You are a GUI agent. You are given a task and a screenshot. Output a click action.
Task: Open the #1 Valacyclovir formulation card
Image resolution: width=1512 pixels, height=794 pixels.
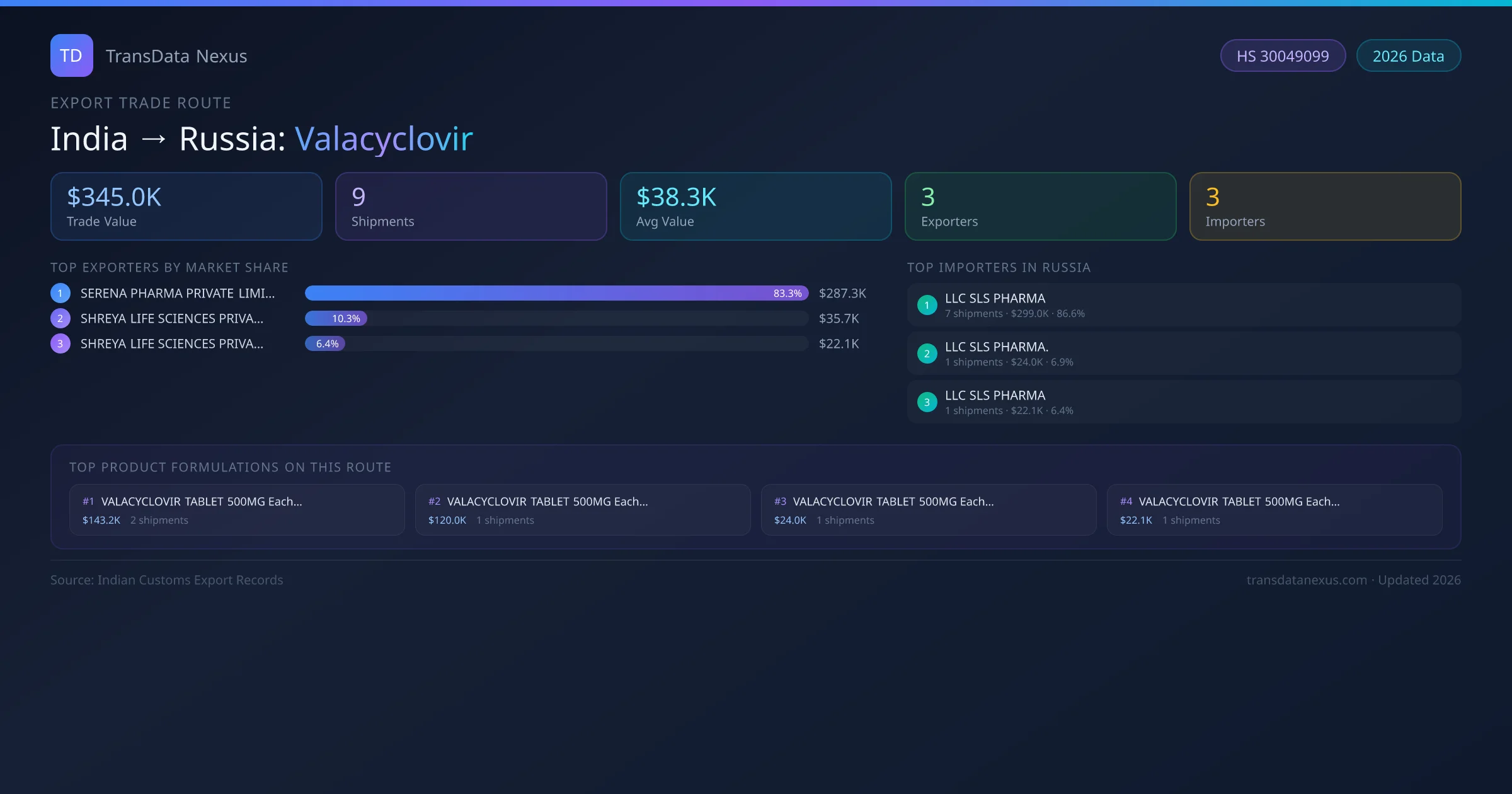coord(237,510)
